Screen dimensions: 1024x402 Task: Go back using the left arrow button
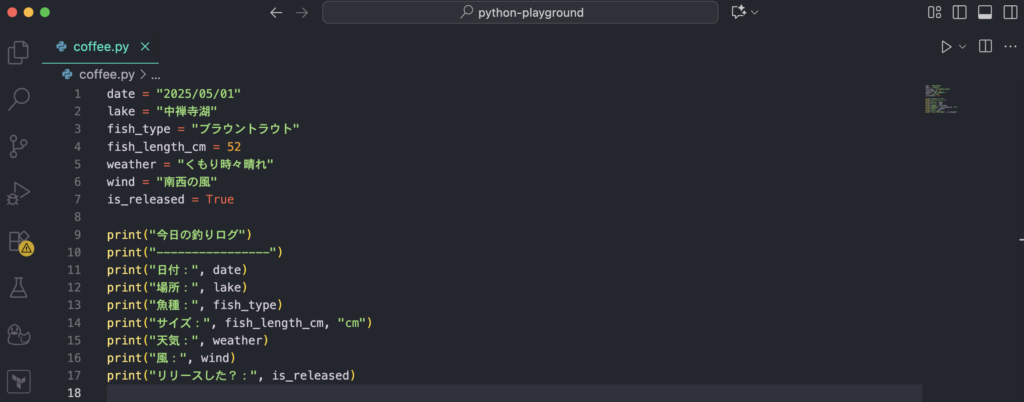click(277, 12)
